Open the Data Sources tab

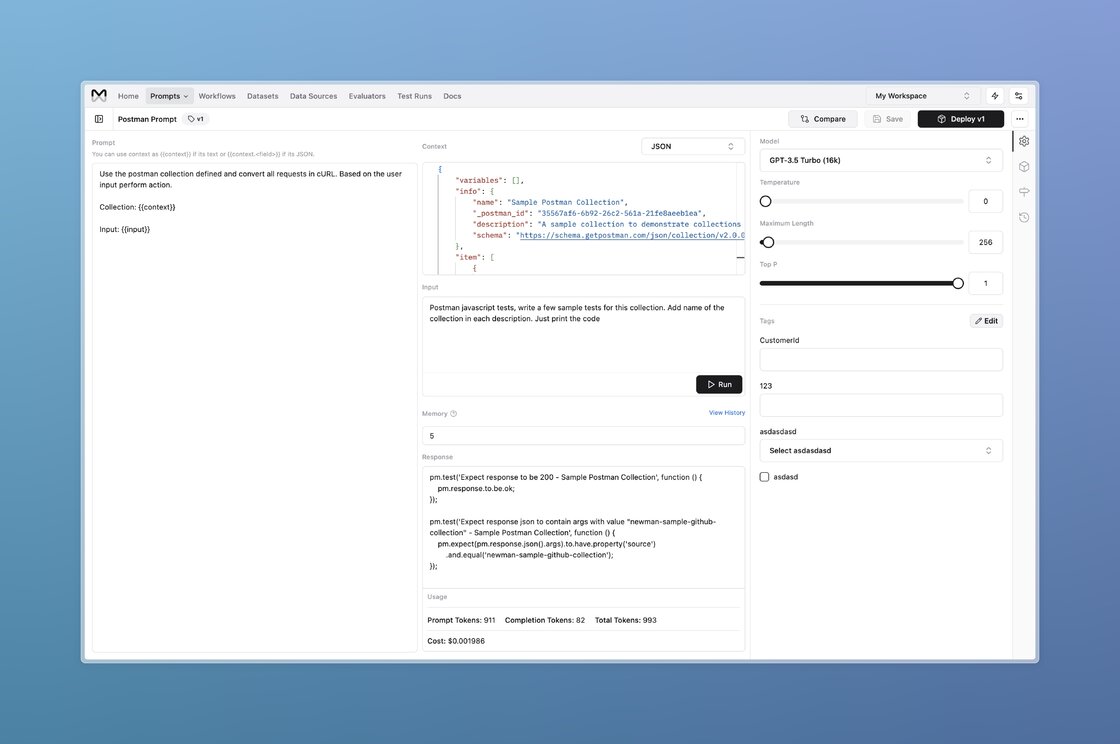[314, 96]
